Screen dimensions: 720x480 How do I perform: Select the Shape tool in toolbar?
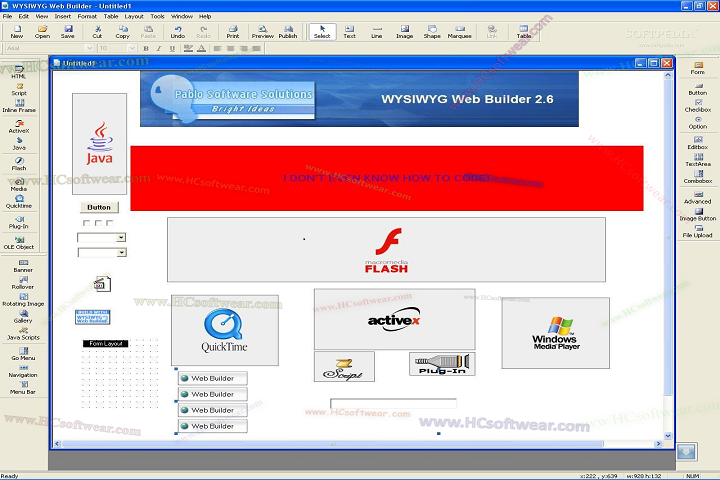(431, 31)
